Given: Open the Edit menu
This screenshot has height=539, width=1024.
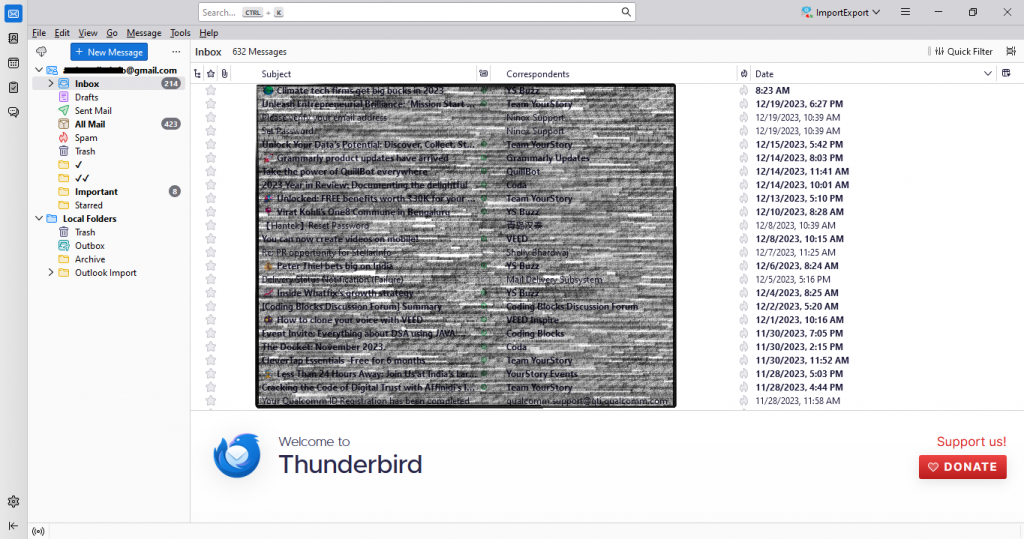Looking at the screenshot, I should [62, 33].
